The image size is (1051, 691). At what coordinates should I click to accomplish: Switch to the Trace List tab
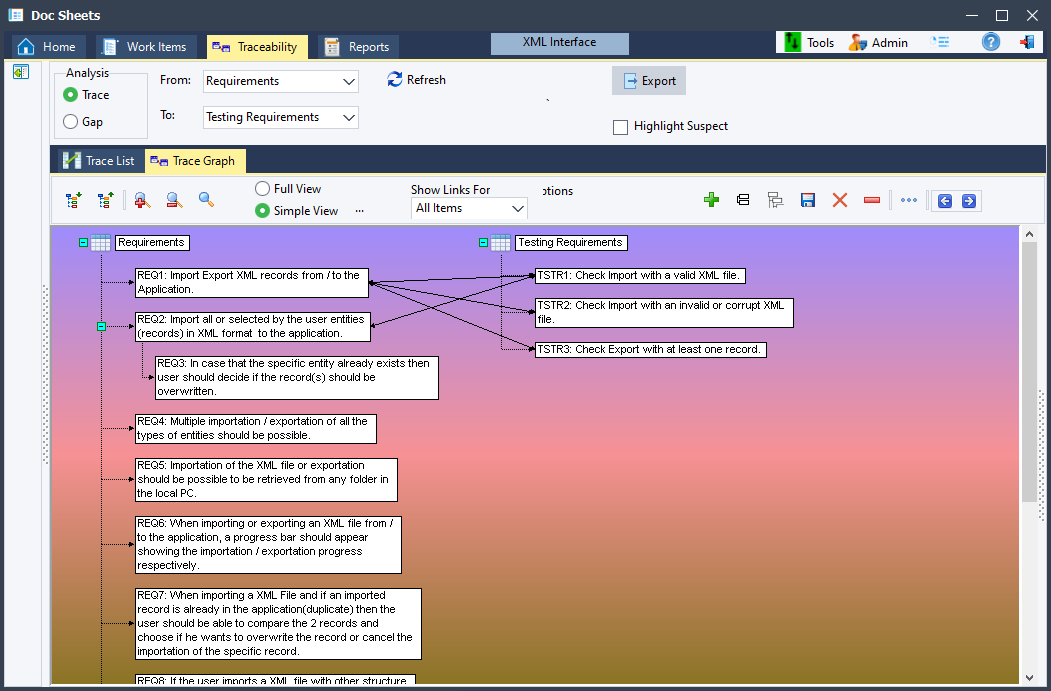tap(98, 160)
